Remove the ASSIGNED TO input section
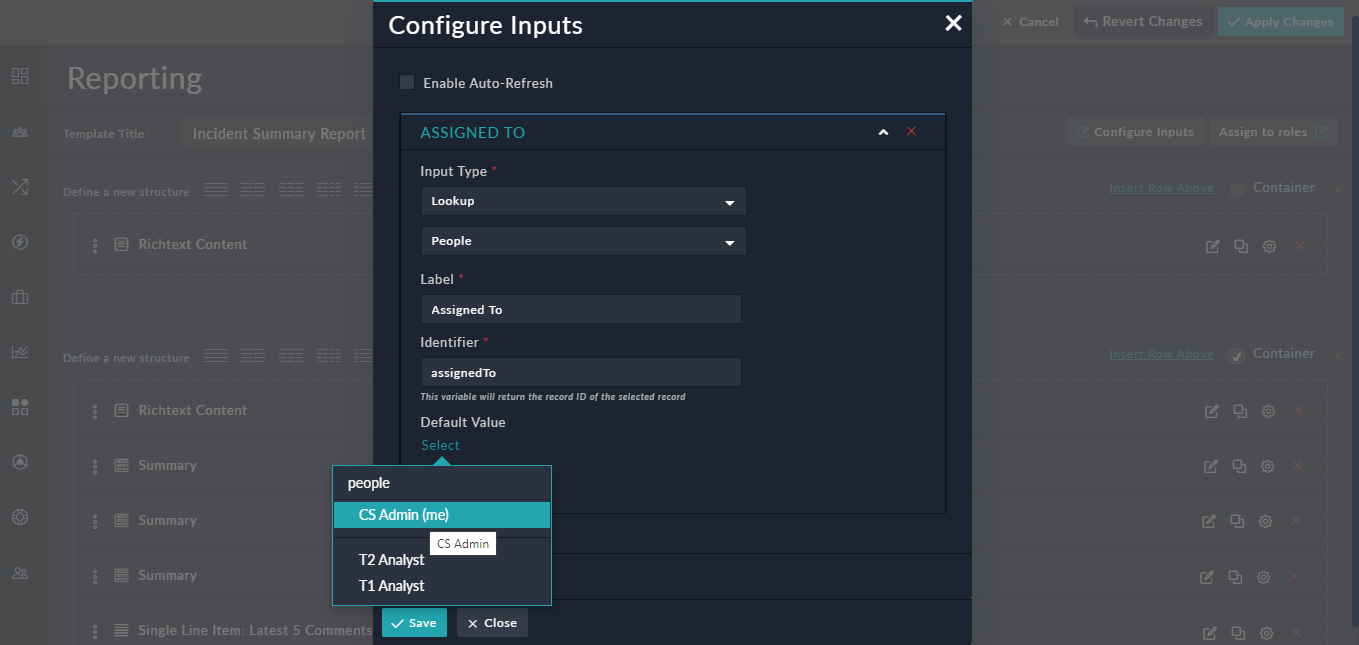 coord(911,131)
